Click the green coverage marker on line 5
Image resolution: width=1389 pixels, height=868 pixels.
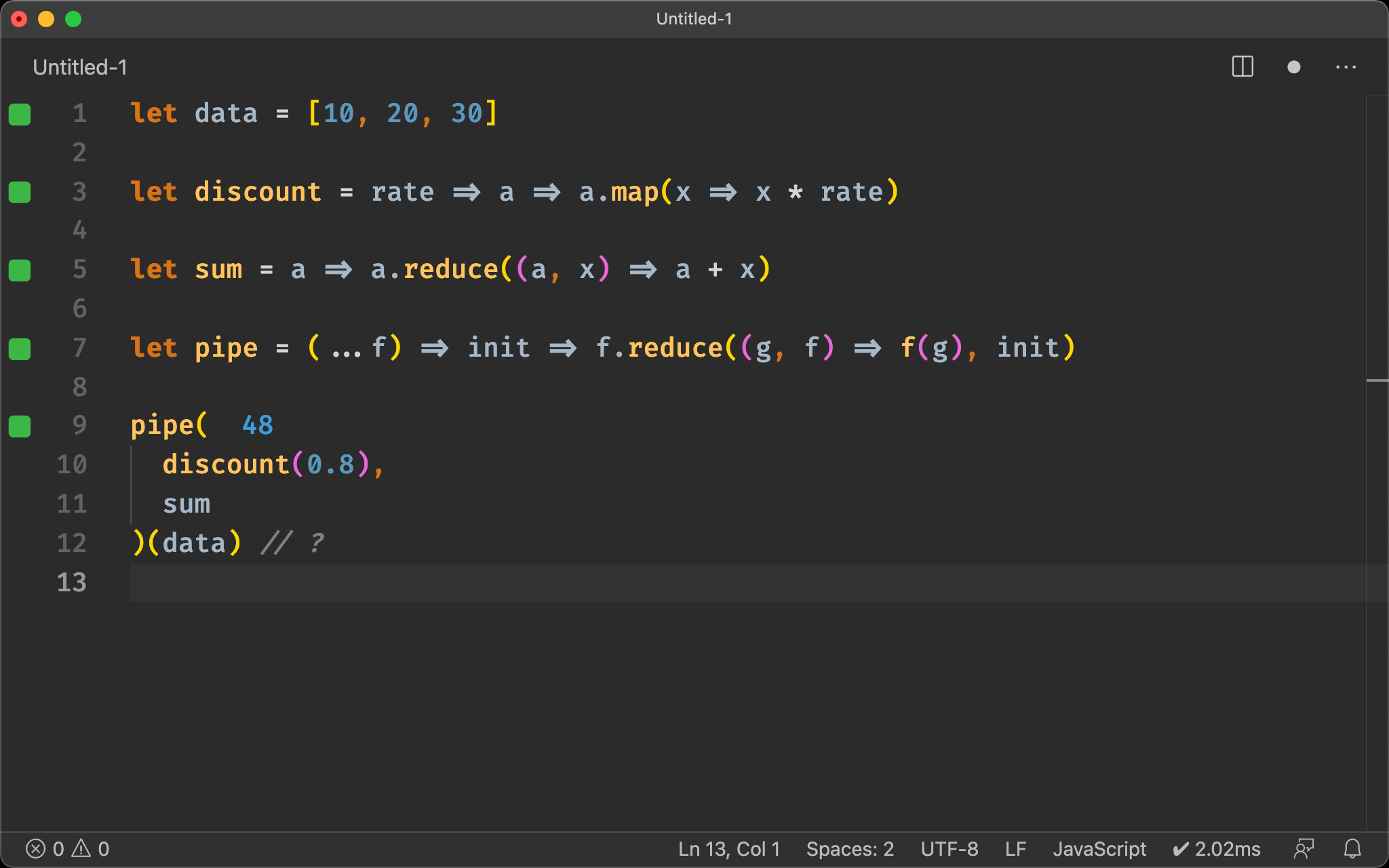(20, 270)
